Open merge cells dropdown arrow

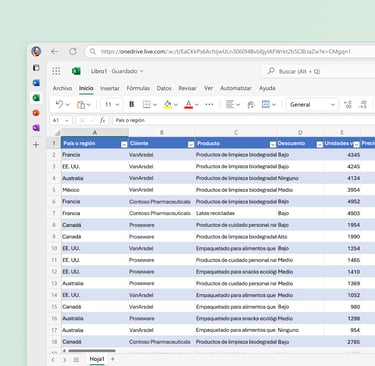click(274, 105)
